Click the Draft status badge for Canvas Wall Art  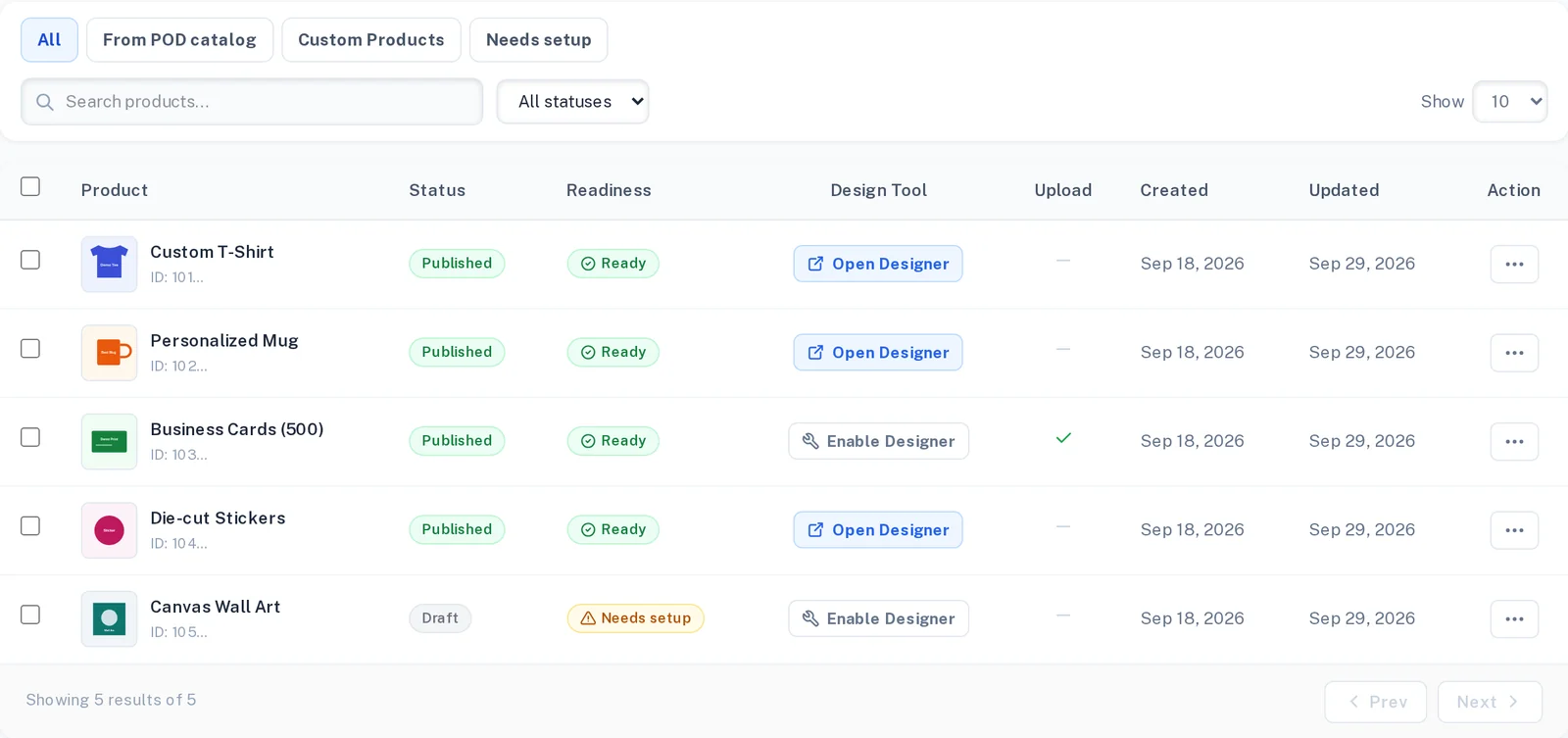[440, 618]
